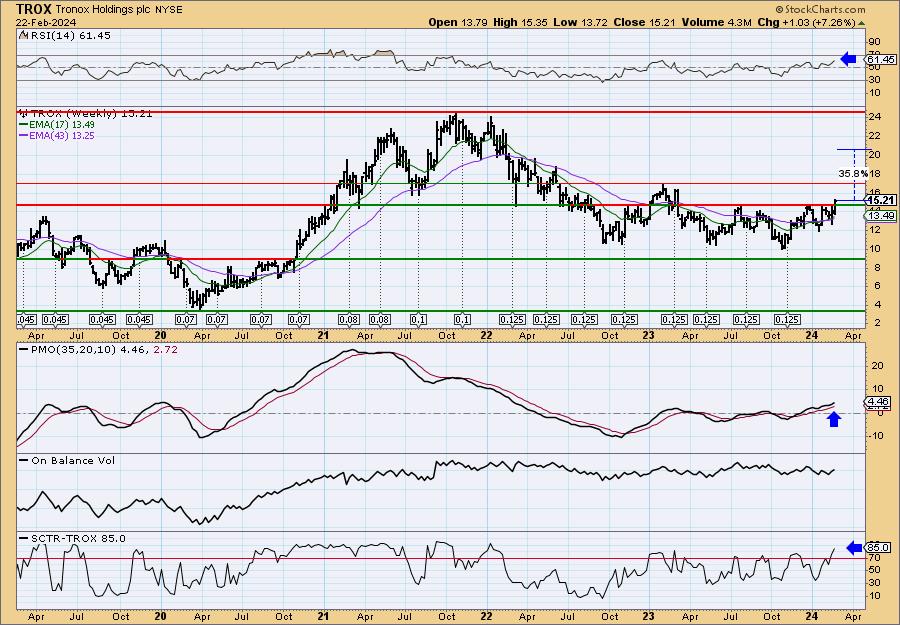Click the Open 13.79 value

[459, 22]
